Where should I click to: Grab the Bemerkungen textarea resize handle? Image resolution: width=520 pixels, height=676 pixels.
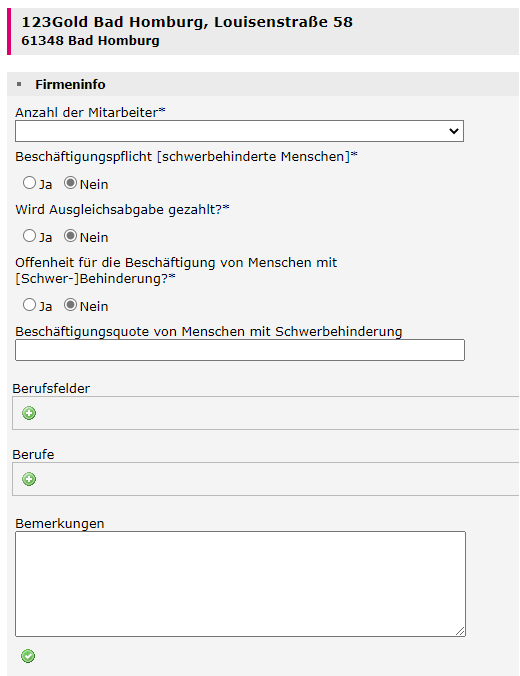click(460, 631)
